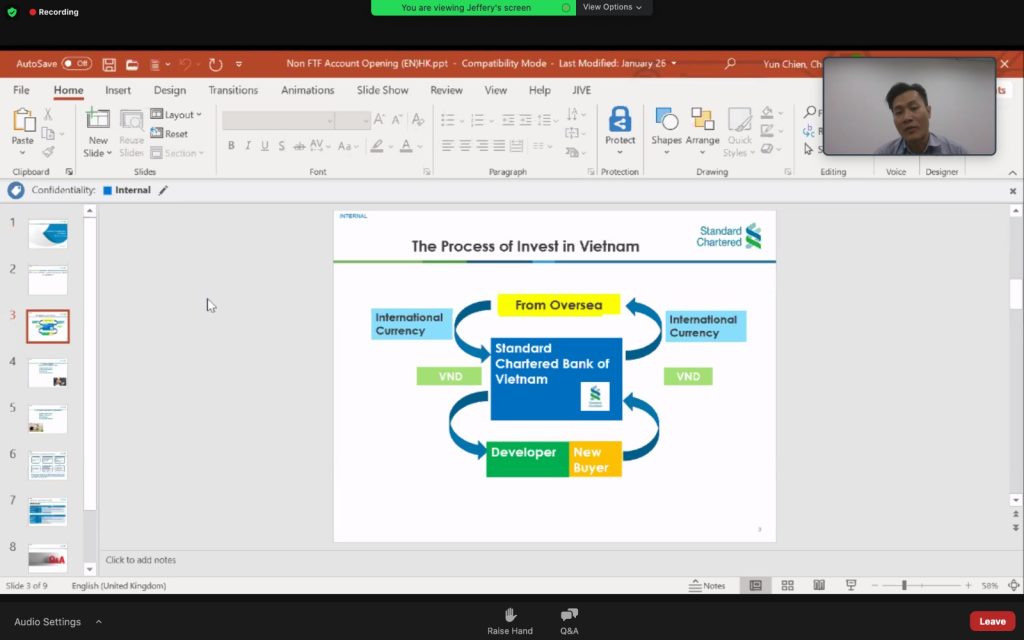Screen dimensions: 1024x640
Task: Toggle text Shadow formatting
Action: coord(281,146)
